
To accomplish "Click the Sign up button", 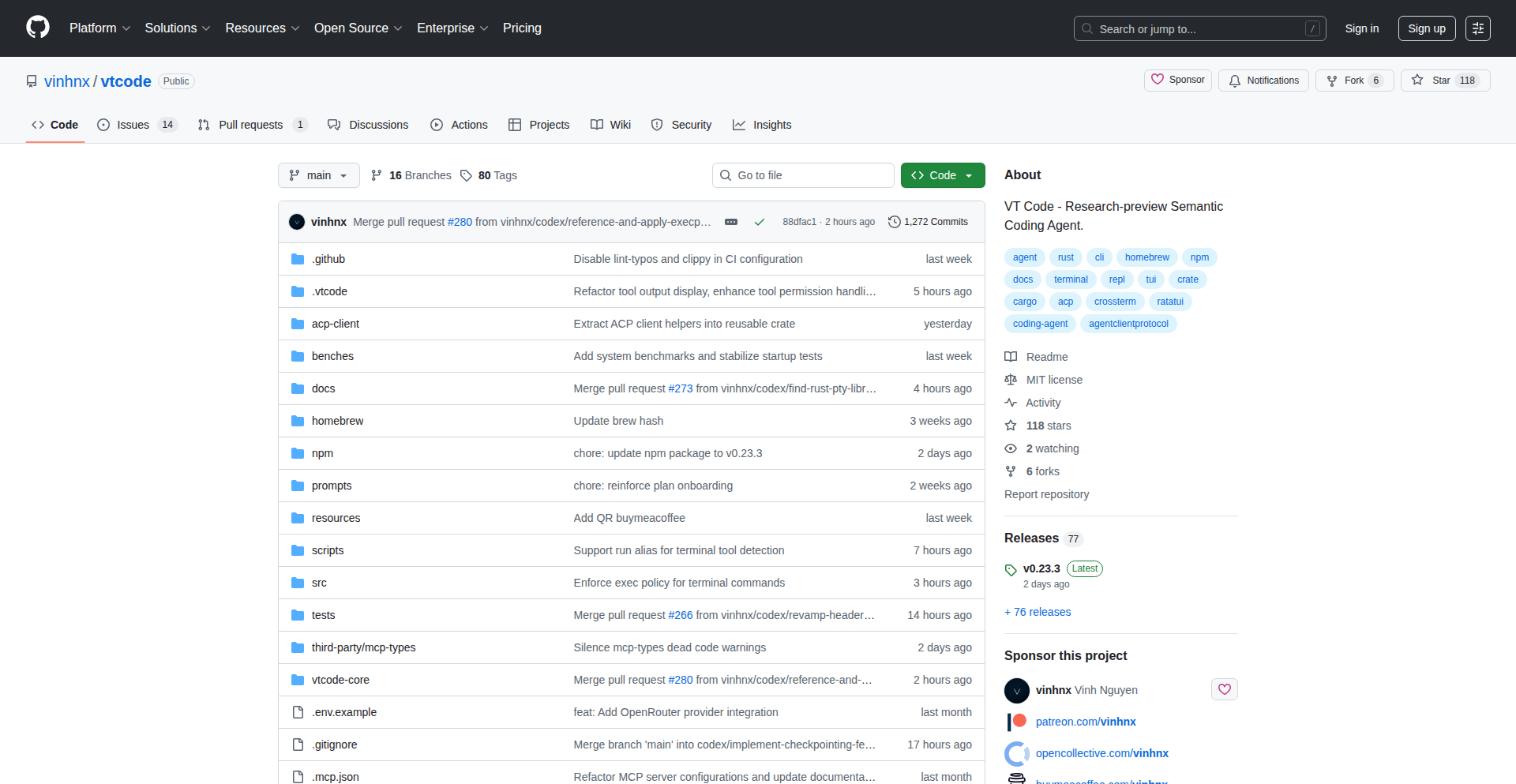I will [1426, 28].
